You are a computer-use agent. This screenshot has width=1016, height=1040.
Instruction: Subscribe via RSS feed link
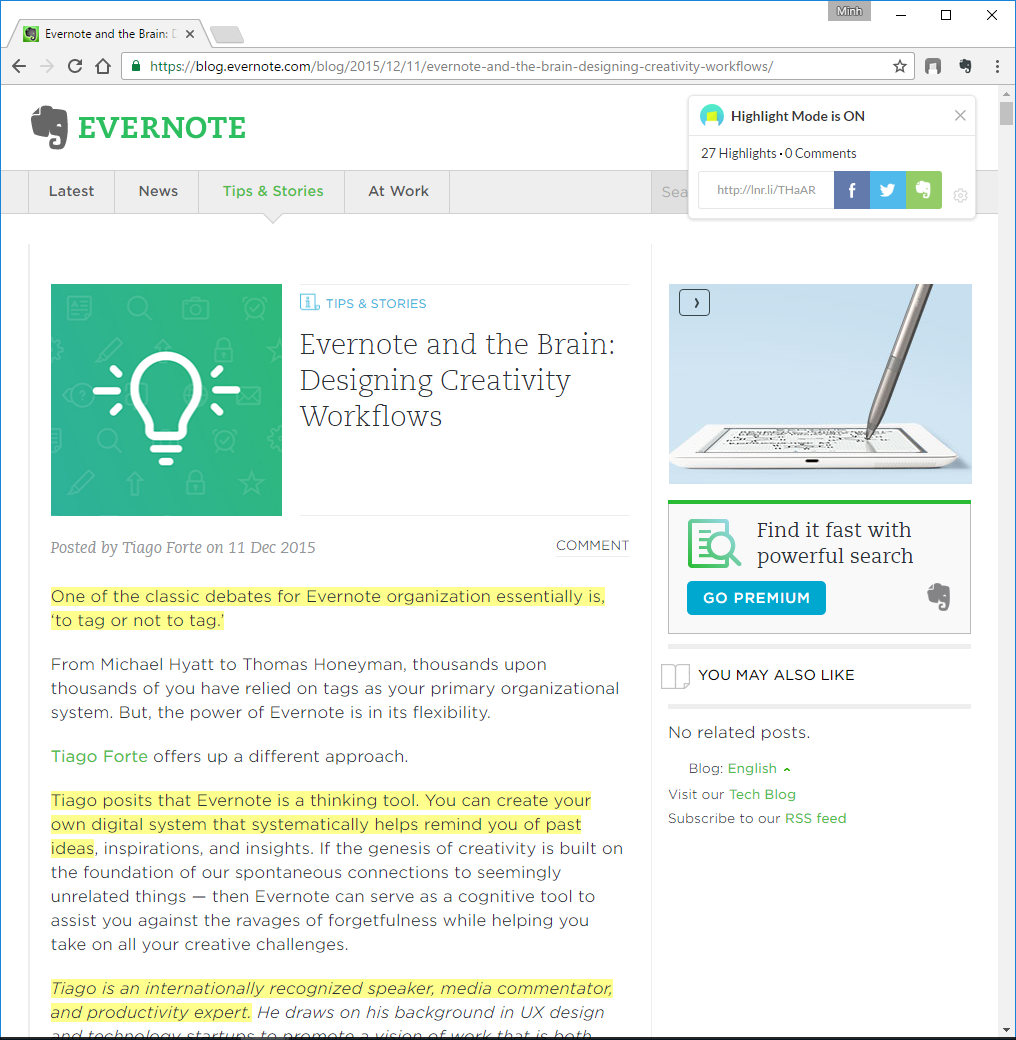(x=815, y=818)
